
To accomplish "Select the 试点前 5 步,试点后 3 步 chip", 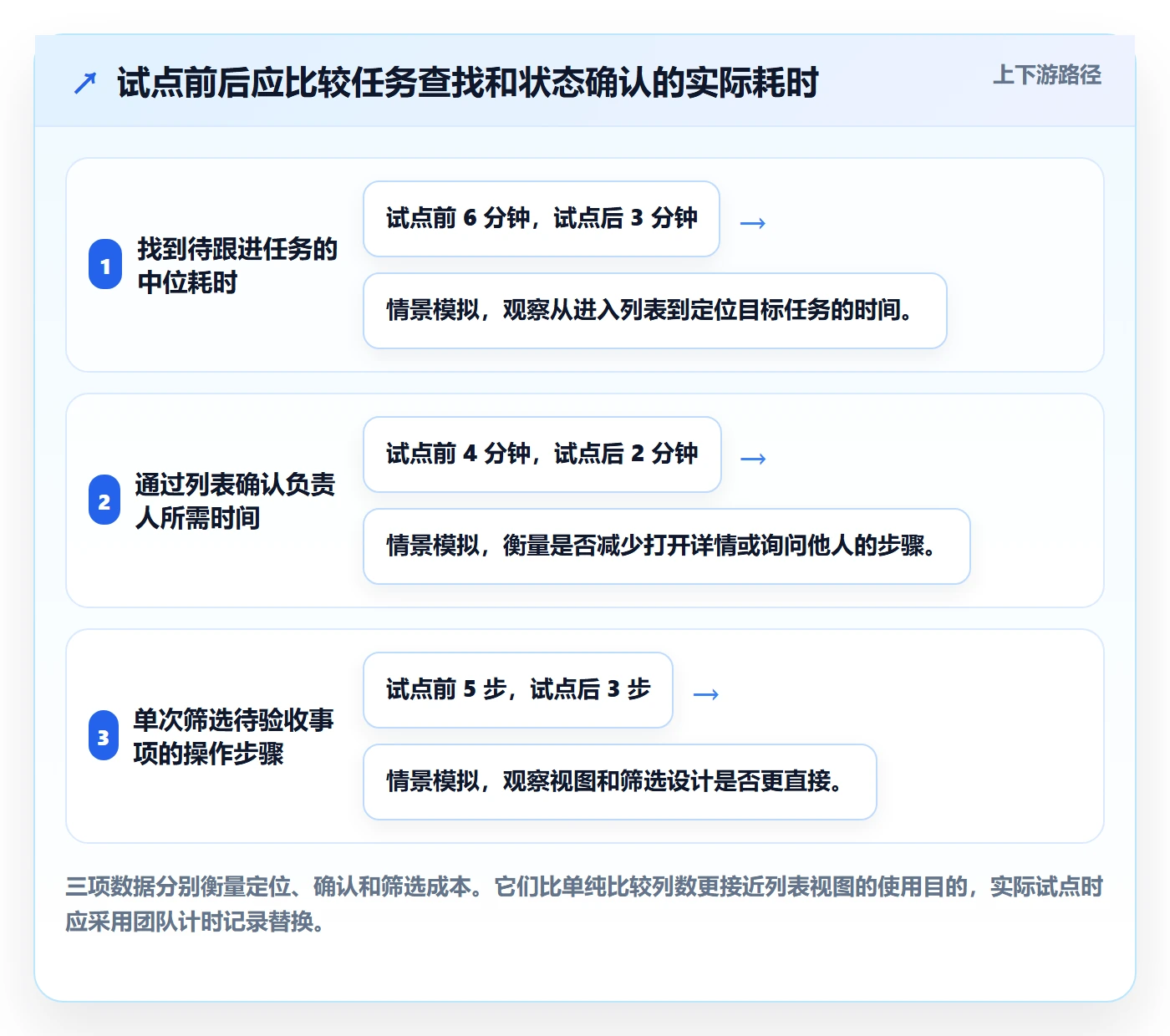I will tap(518, 690).
